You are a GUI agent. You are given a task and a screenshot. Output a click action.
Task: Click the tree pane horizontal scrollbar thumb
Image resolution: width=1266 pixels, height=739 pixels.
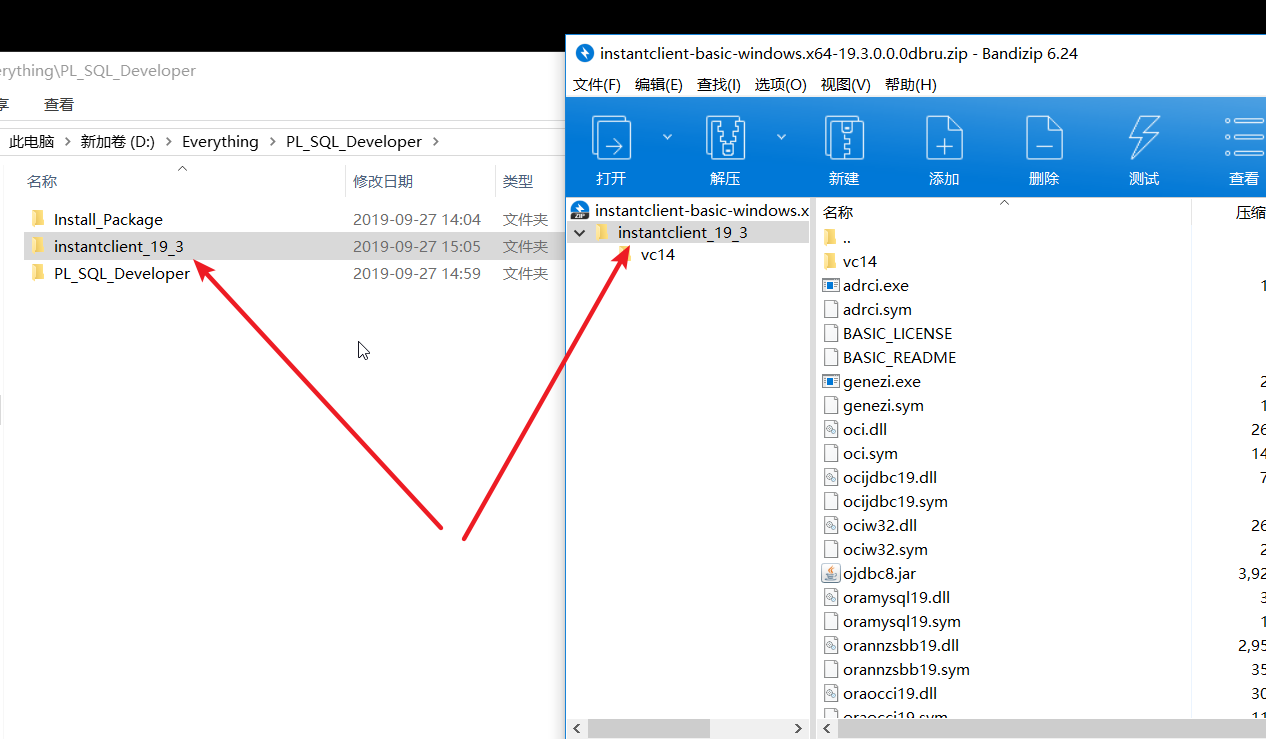click(x=648, y=729)
